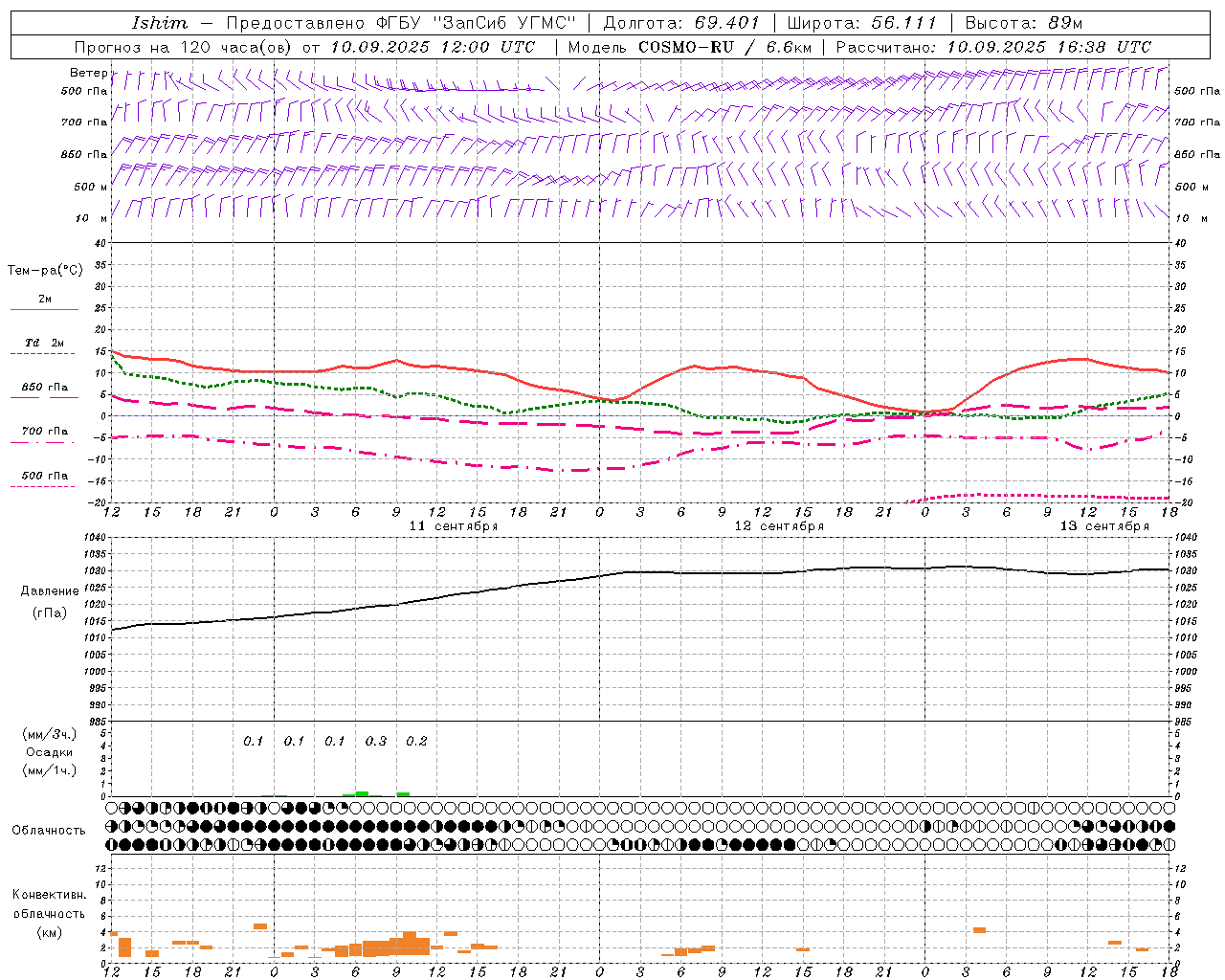Click the "(мм/1ч.)" precipitation unit label
This screenshot has height=980, width=1225.
[50, 770]
